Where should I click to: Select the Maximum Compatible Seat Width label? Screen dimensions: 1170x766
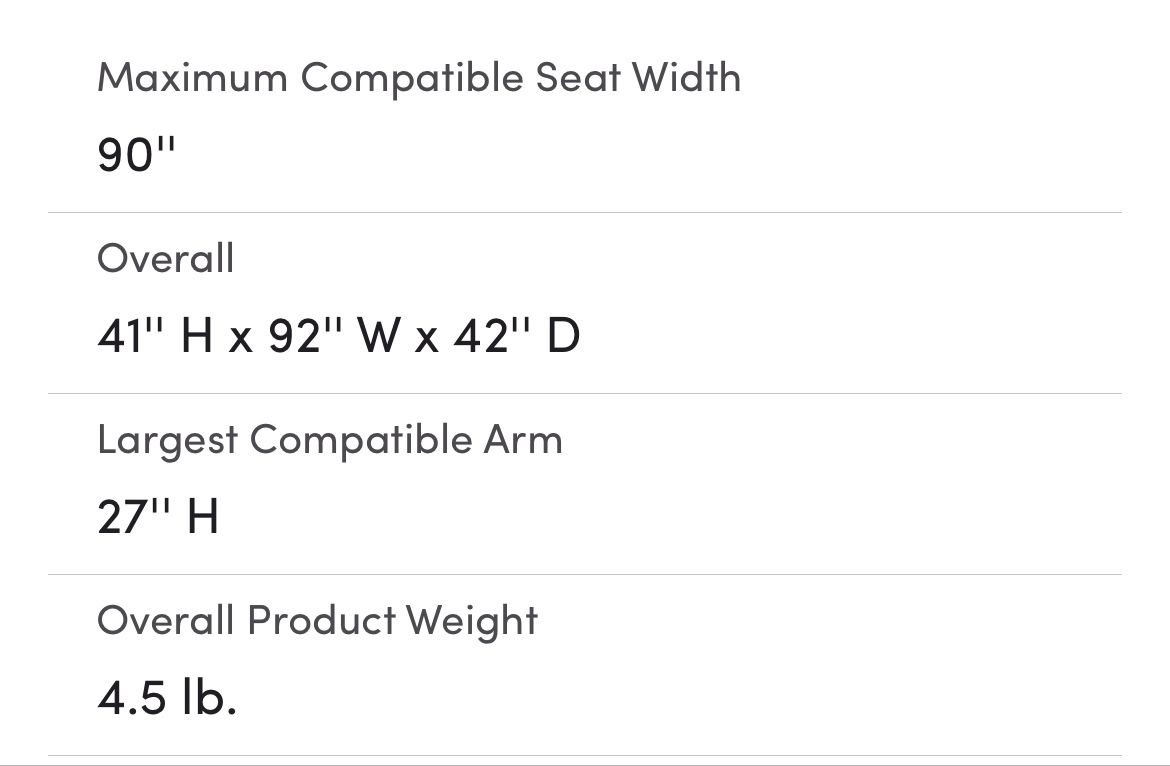[419, 78]
